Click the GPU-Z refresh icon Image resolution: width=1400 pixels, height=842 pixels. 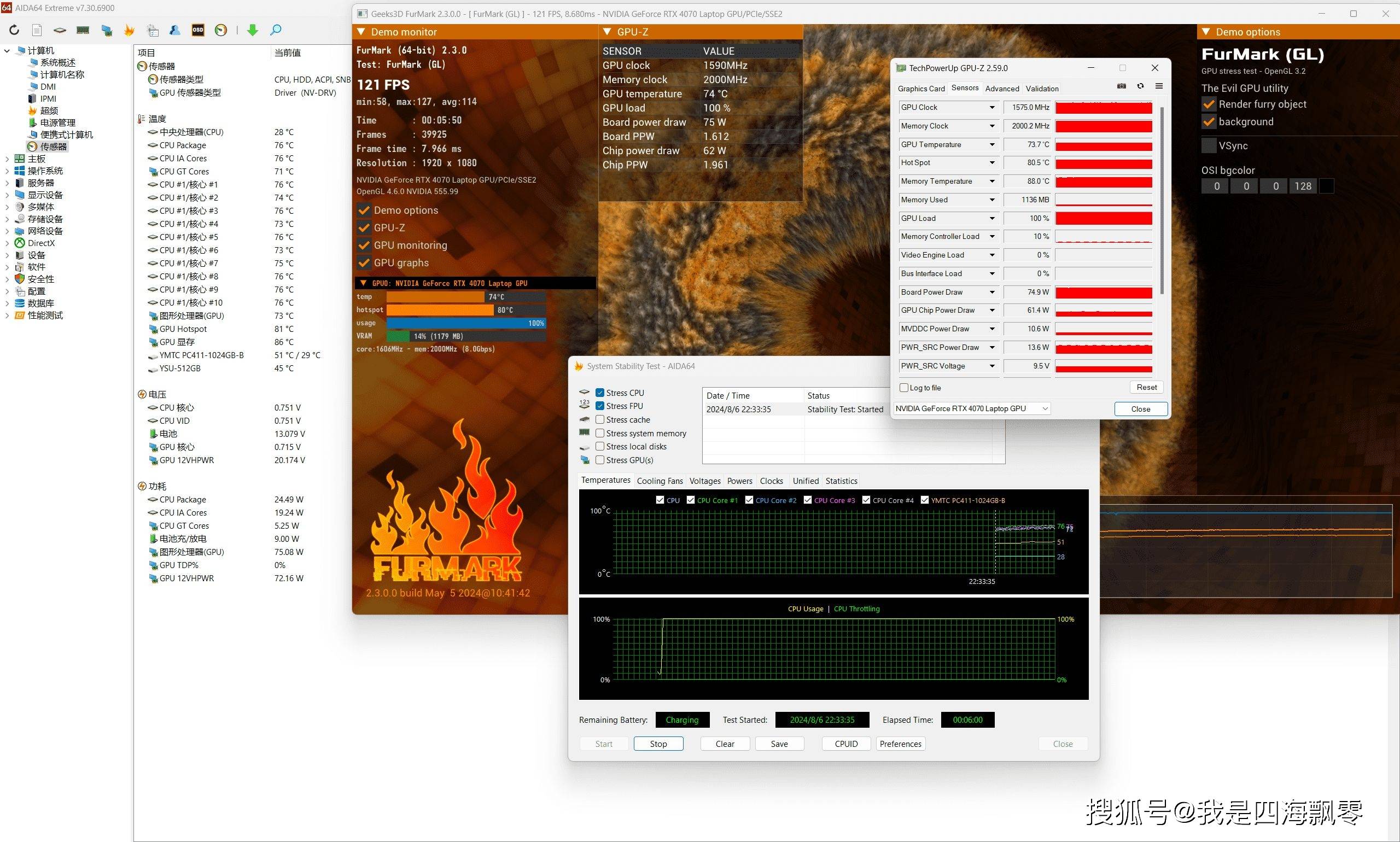pyautogui.click(x=1140, y=86)
